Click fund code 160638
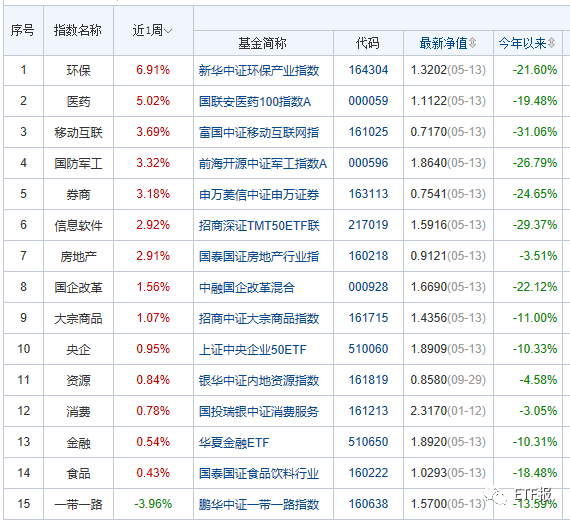Viewport: 570px width, 521px height. pyautogui.click(x=368, y=504)
